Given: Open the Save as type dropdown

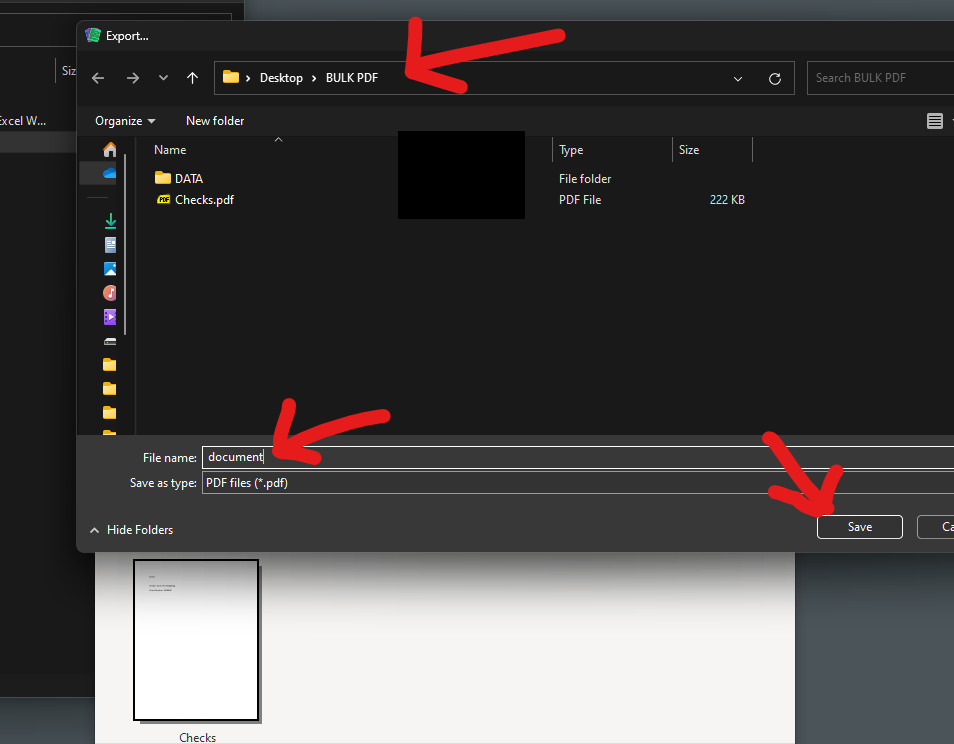Looking at the screenshot, I should (x=580, y=482).
